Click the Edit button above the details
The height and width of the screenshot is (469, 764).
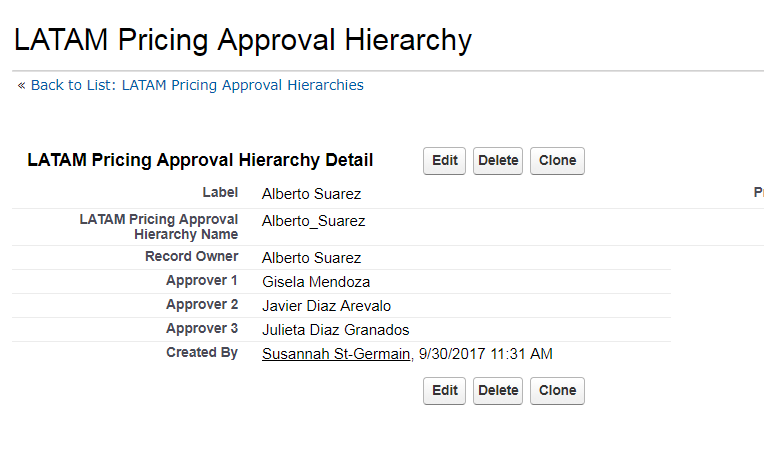[445, 161]
